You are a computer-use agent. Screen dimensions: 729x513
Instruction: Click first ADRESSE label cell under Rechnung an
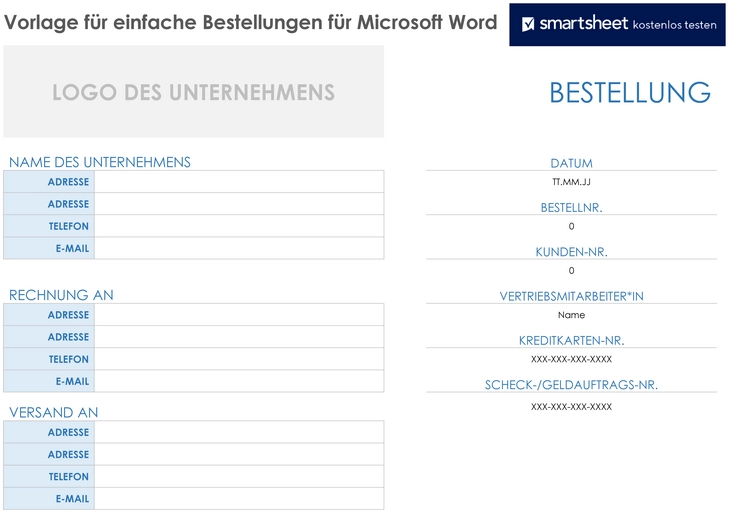point(49,315)
